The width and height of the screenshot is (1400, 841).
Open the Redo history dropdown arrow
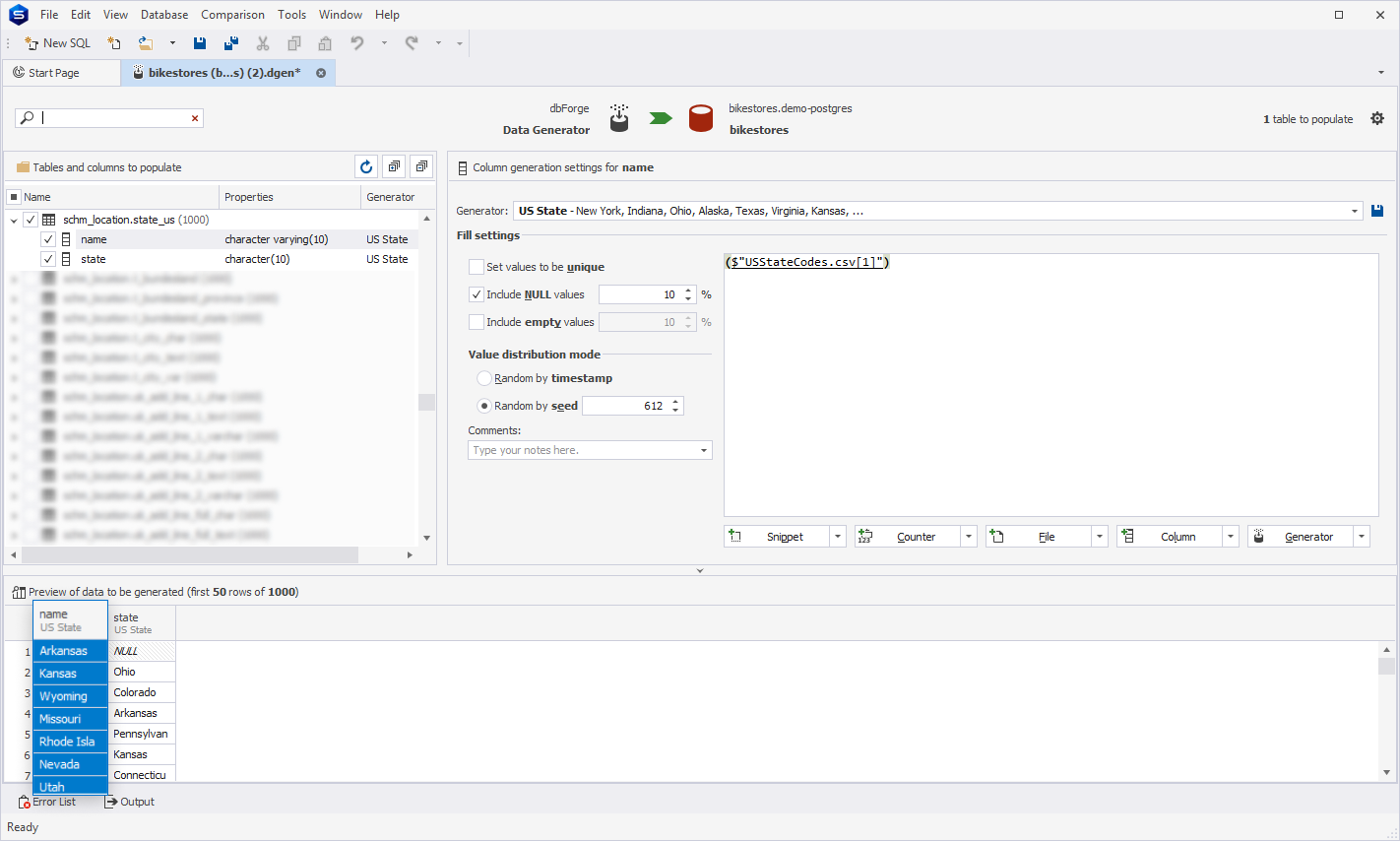point(438,43)
